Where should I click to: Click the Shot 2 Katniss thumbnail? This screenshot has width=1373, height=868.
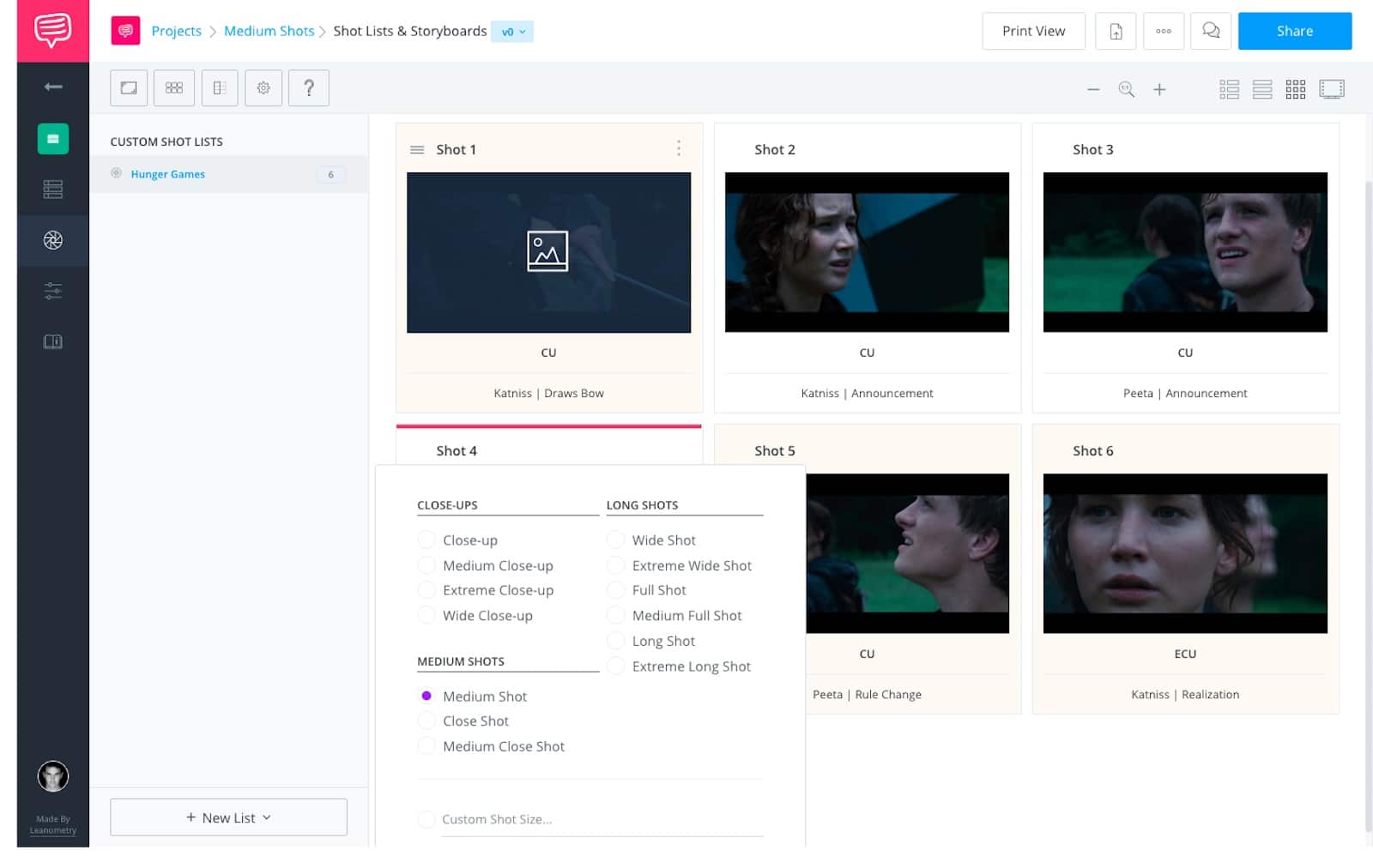point(867,252)
